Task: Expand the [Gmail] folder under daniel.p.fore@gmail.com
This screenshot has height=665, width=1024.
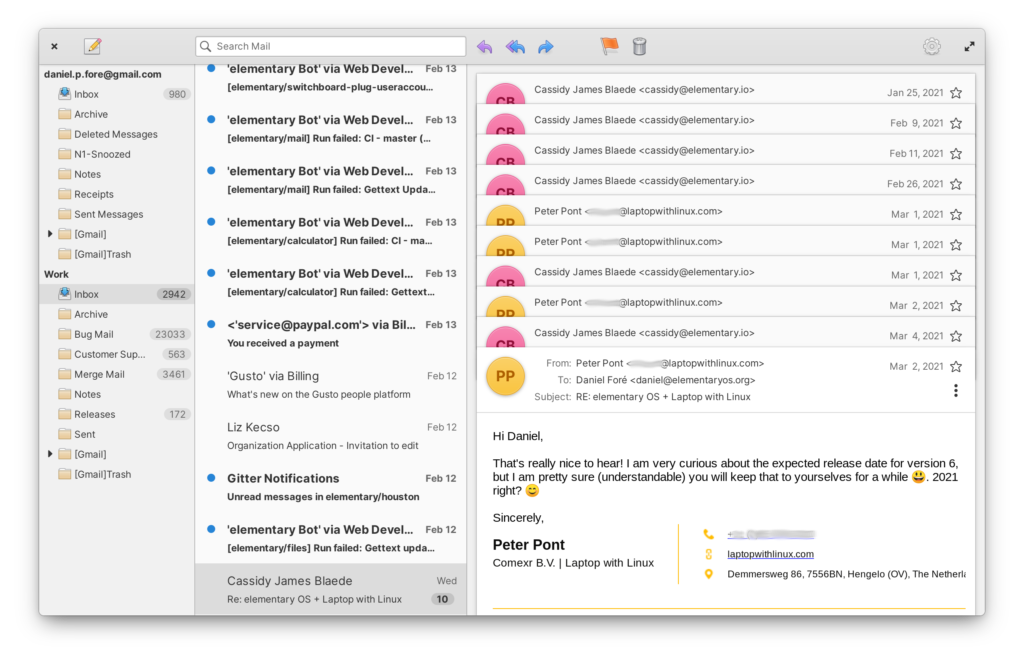Action: click(51, 234)
